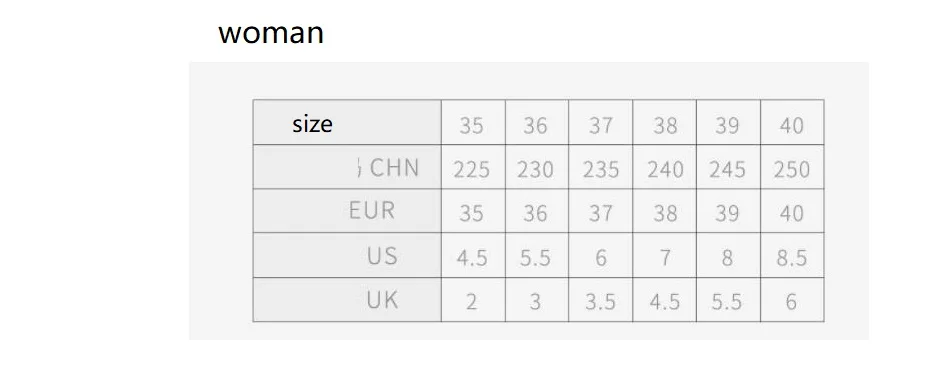Click the EUR row label
This screenshot has height=391, width=927.
[372, 211]
